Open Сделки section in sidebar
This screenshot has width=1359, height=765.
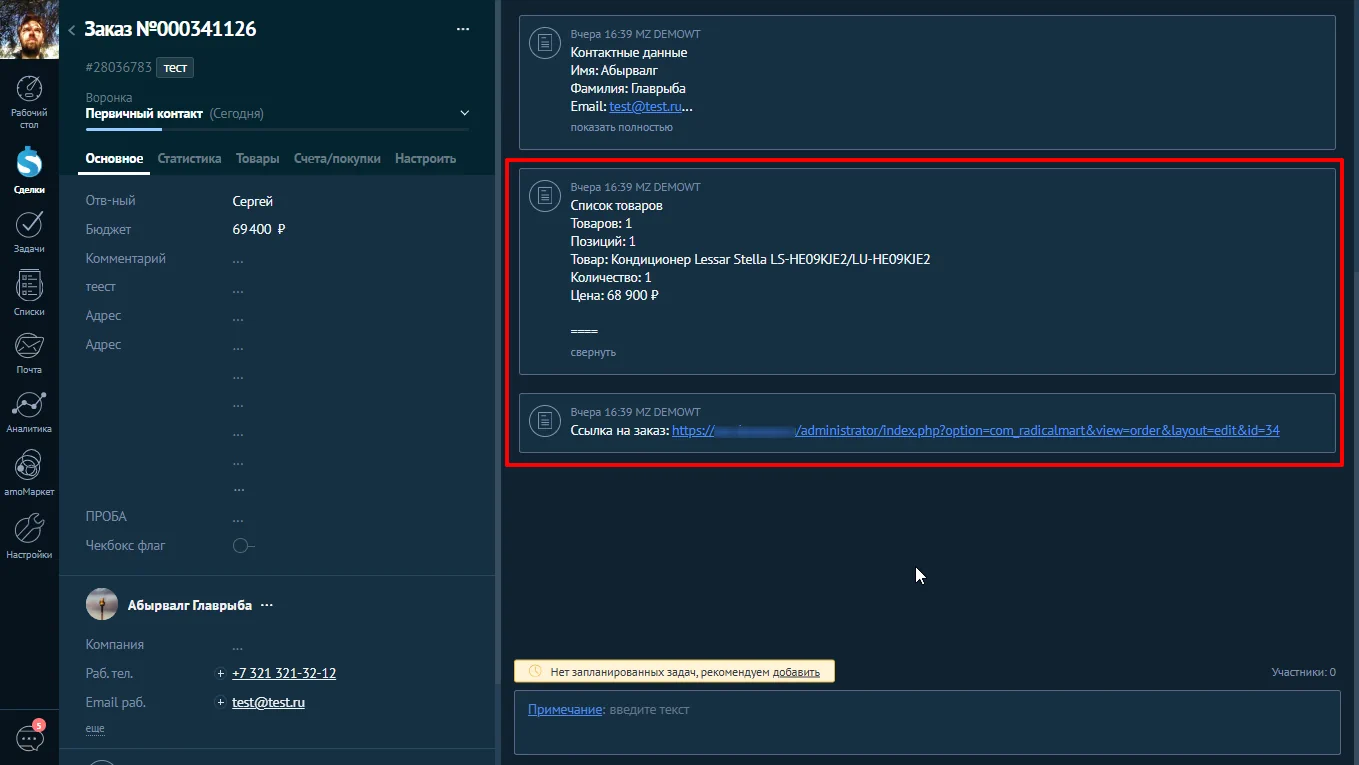[x=29, y=168]
